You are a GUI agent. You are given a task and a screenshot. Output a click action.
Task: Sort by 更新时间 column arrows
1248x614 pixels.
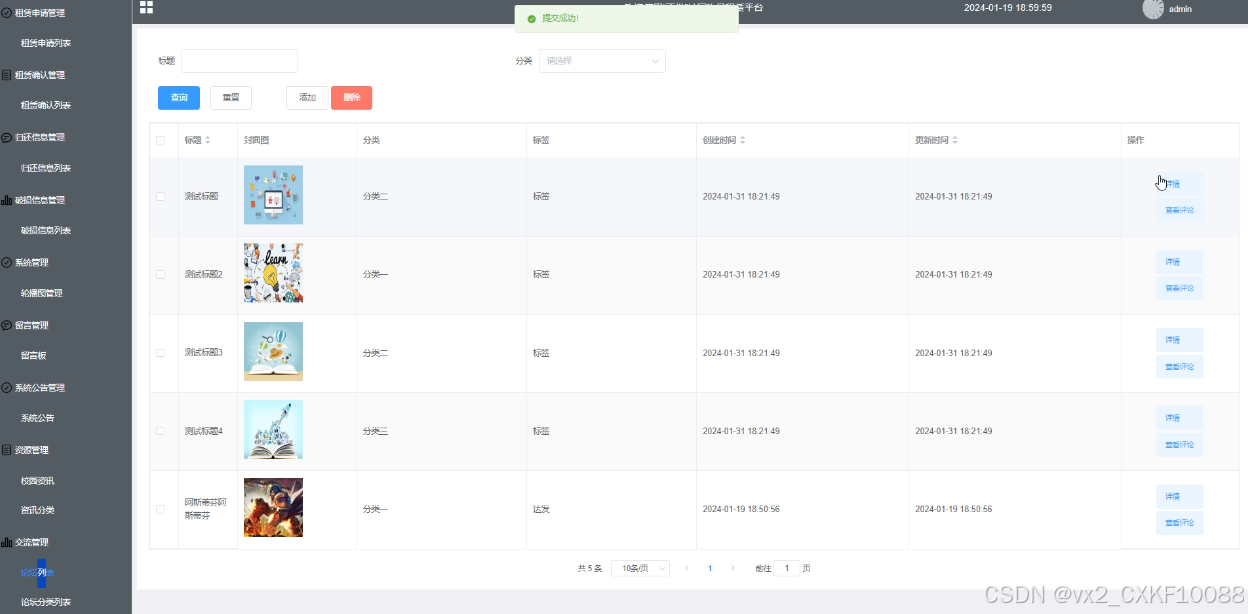955,140
